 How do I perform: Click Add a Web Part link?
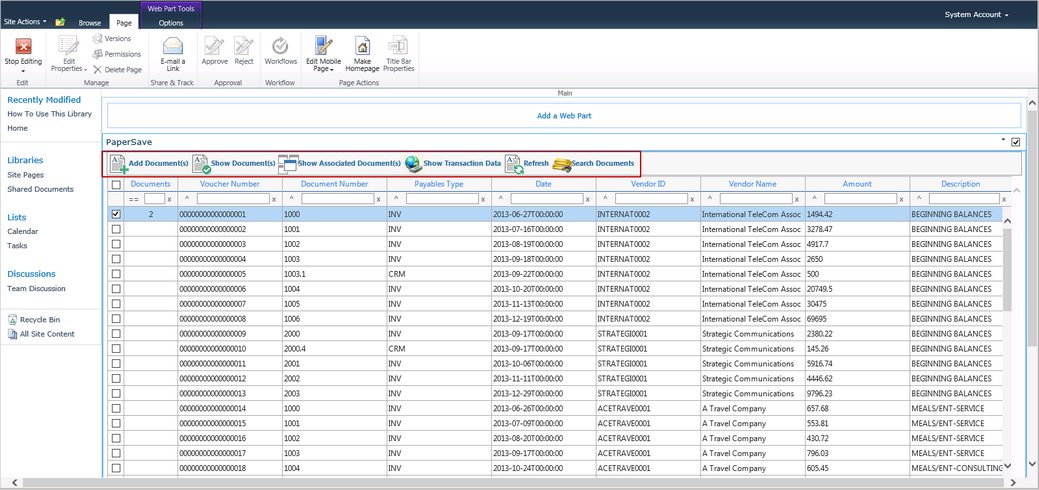pyautogui.click(x=564, y=115)
